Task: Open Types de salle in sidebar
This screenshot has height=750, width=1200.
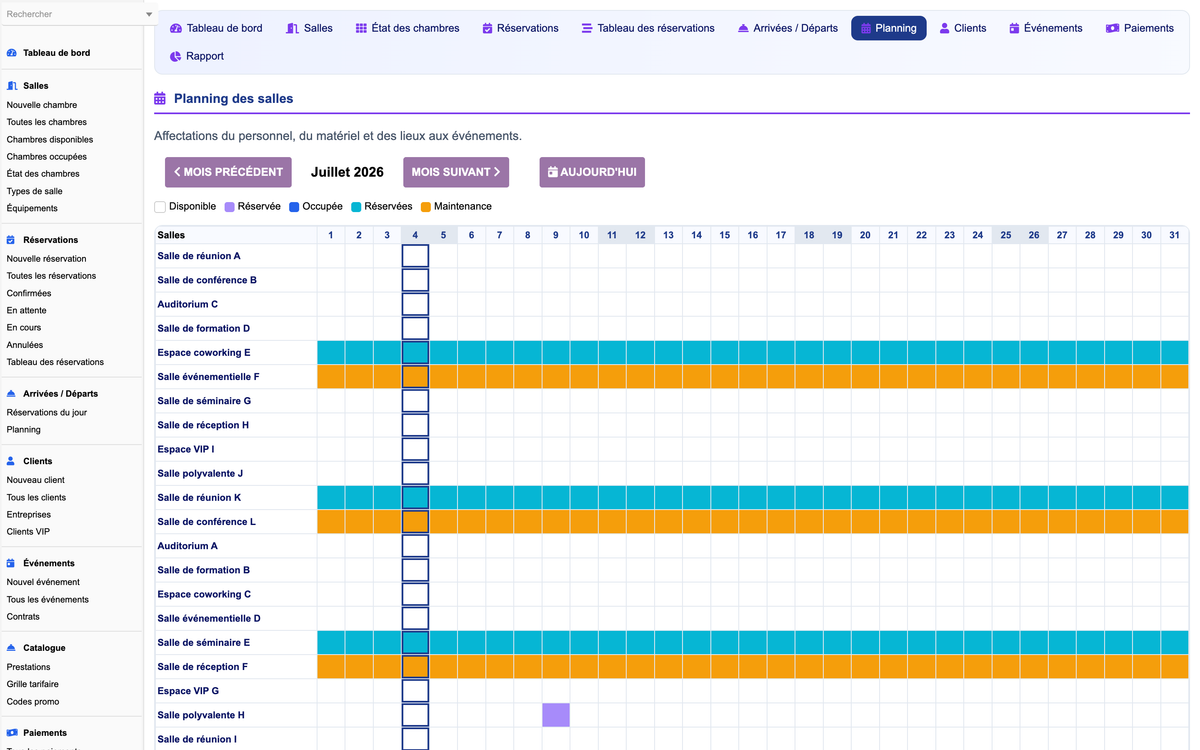Action: click(x=35, y=191)
